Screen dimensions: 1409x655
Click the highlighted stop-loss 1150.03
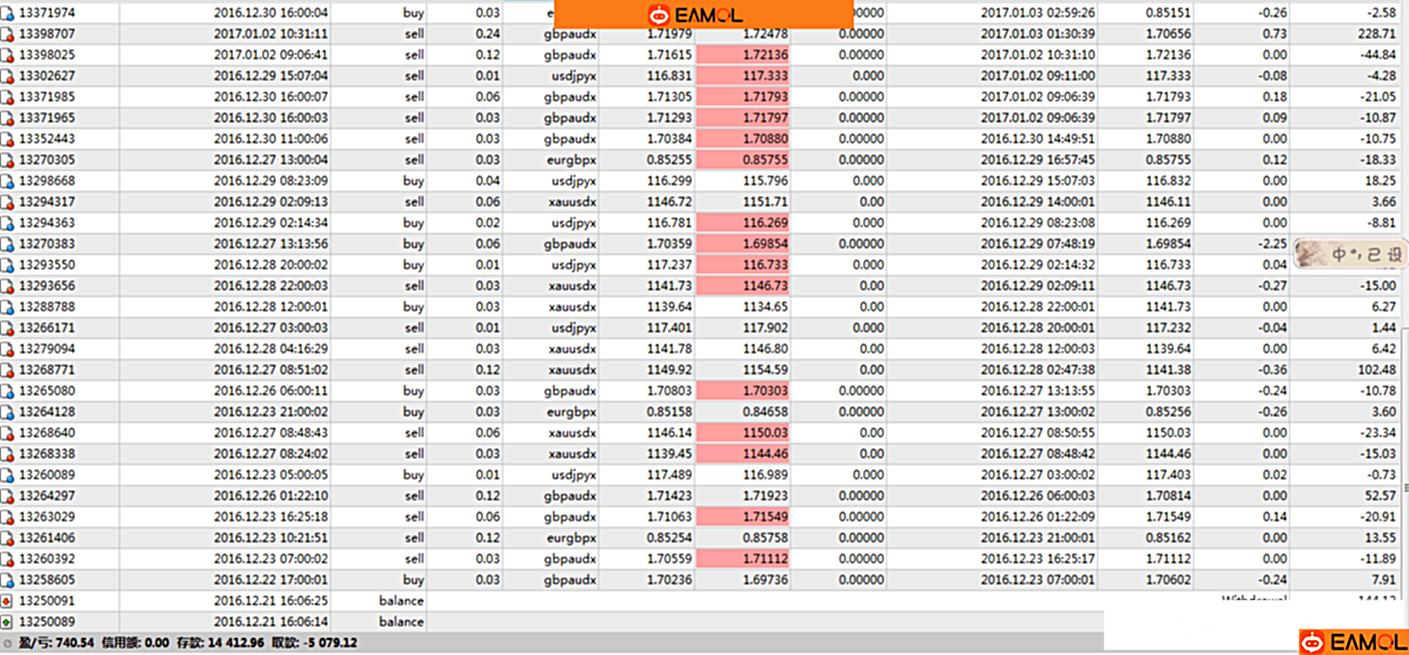click(x=743, y=433)
